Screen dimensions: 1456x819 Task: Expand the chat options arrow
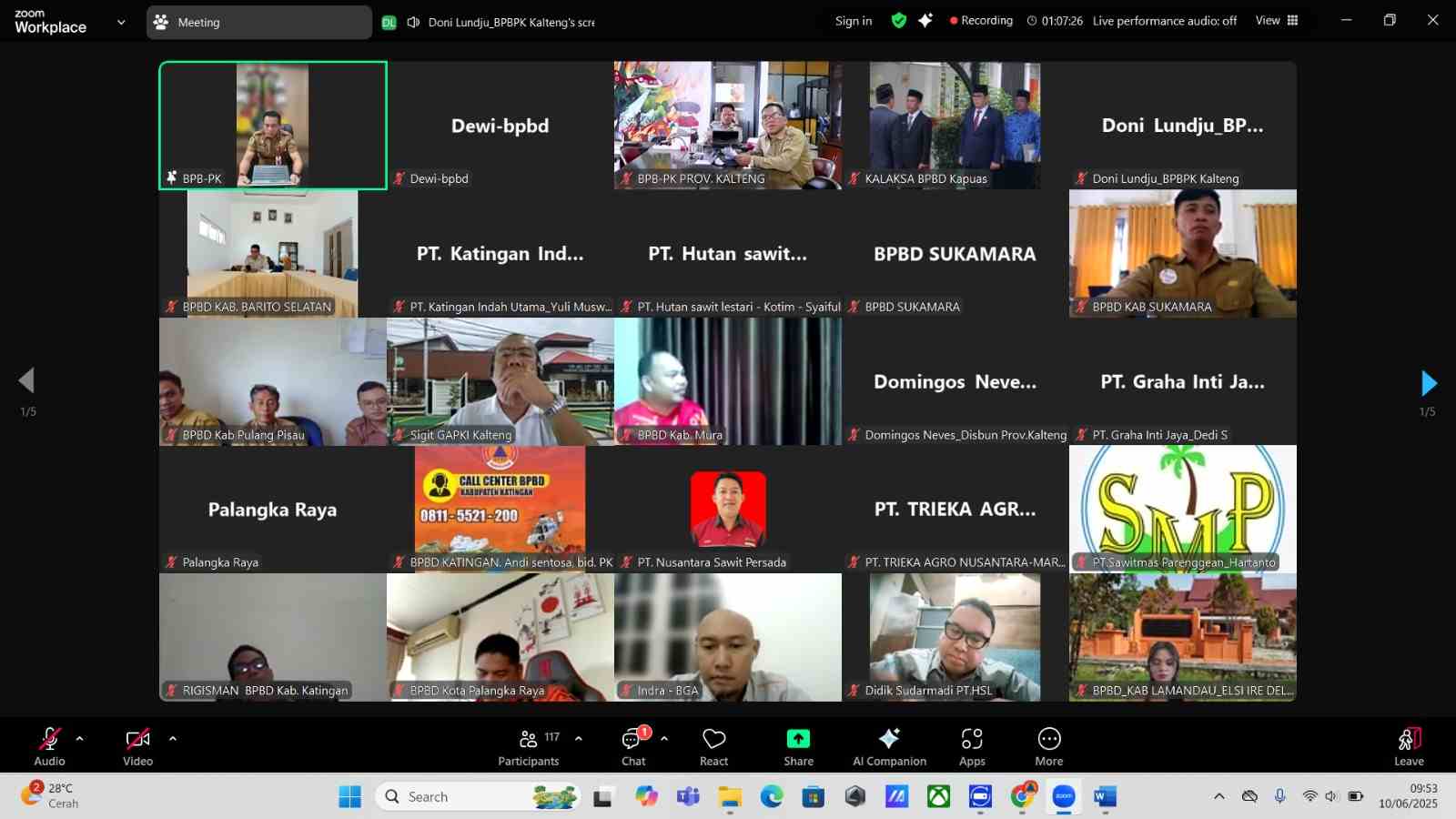[x=664, y=739]
